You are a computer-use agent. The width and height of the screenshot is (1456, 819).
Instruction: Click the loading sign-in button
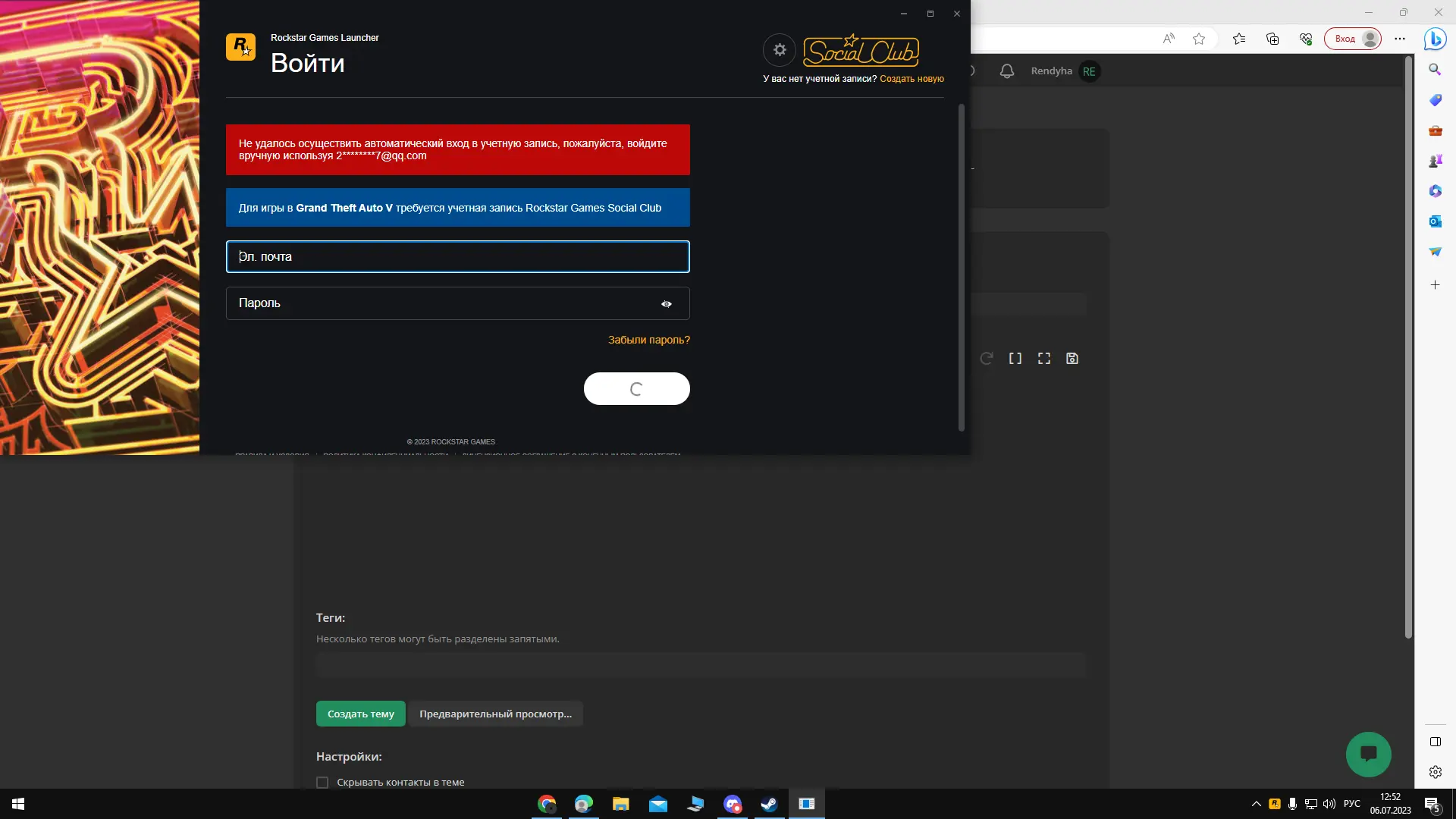[x=637, y=389]
